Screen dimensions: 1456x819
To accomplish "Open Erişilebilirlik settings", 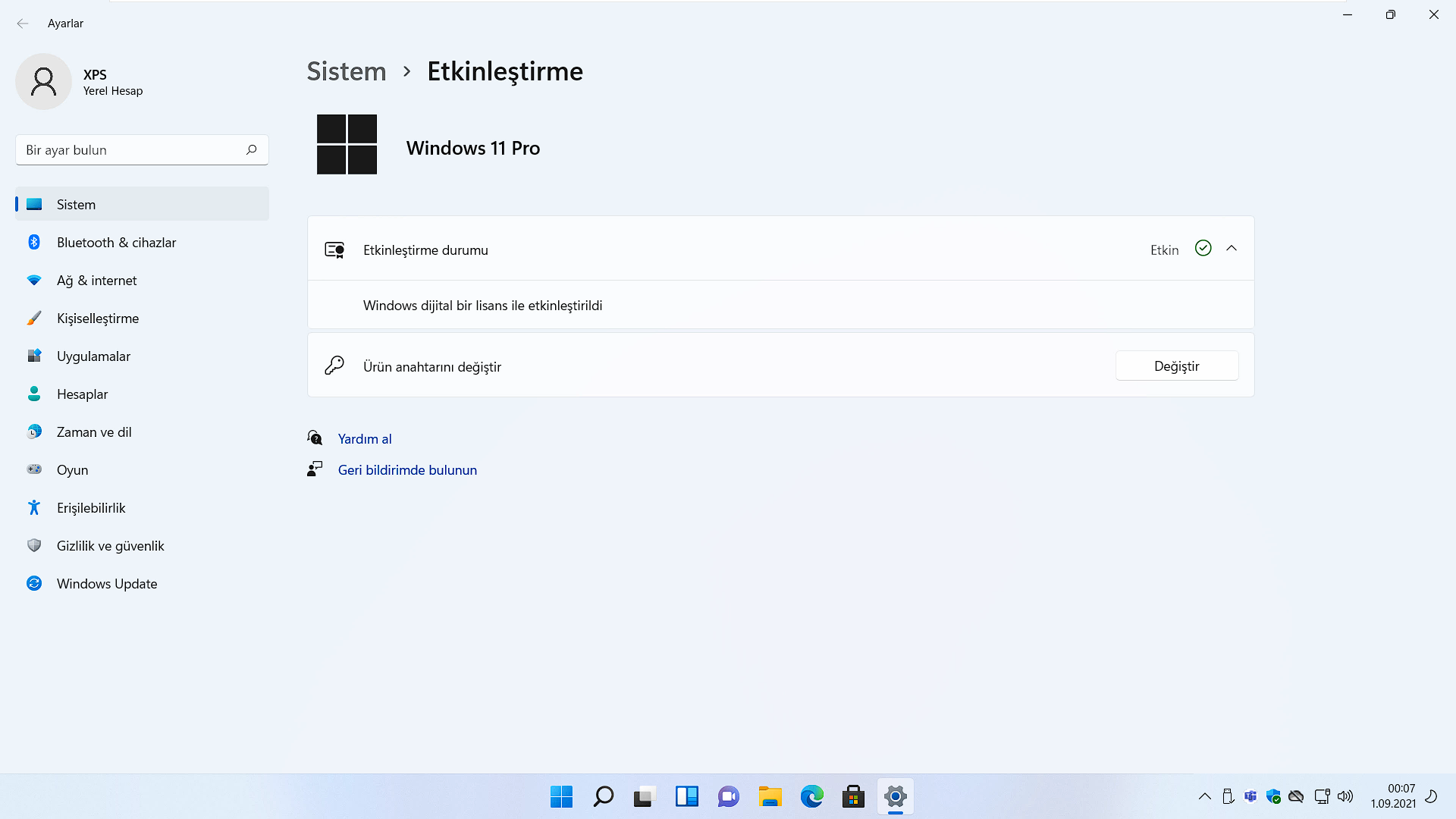I will (x=142, y=507).
